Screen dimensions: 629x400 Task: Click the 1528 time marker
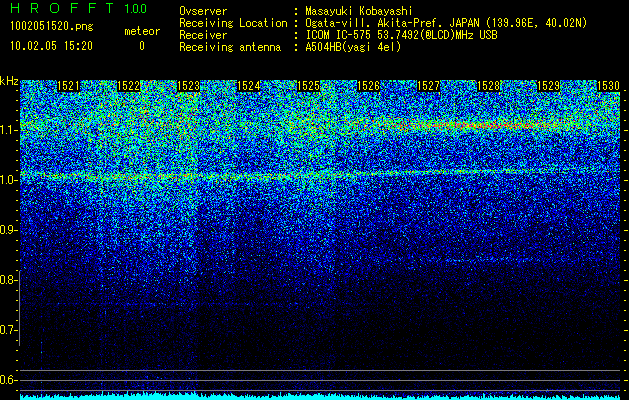tap(489, 86)
